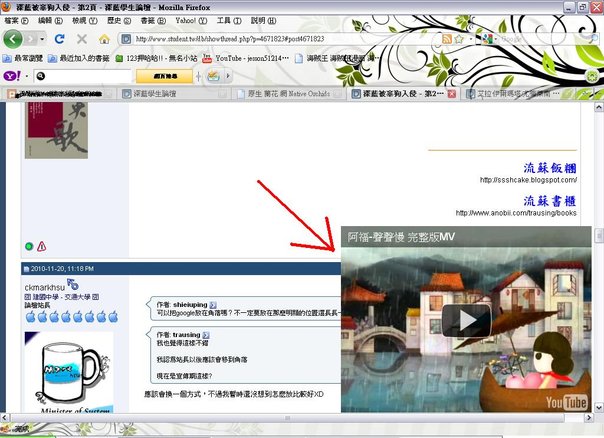
Task: Open the 編輯 (Edit) menu
Action: click(x=50, y=20)
